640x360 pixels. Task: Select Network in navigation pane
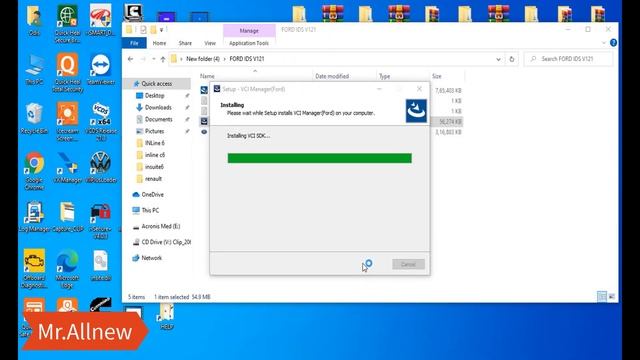click(x=151, y=258)
